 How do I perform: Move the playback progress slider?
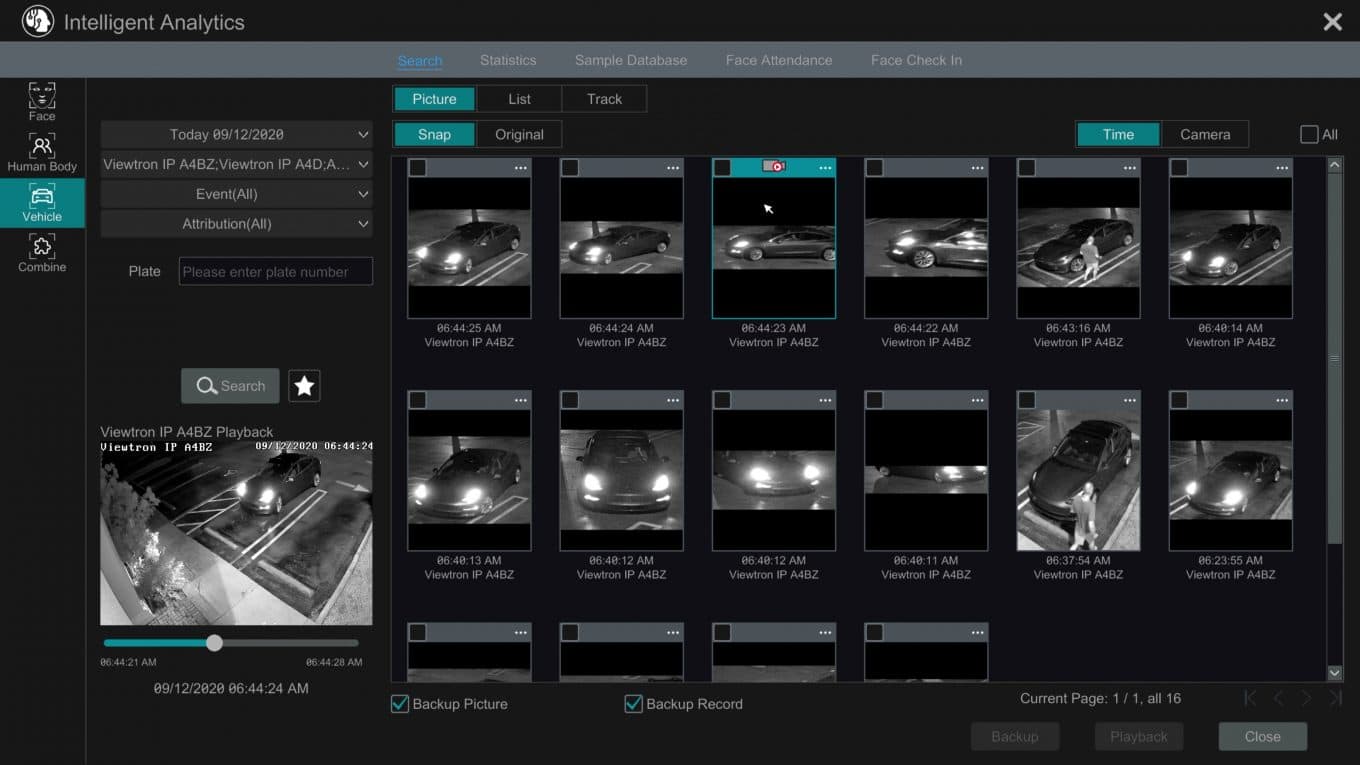215,643
